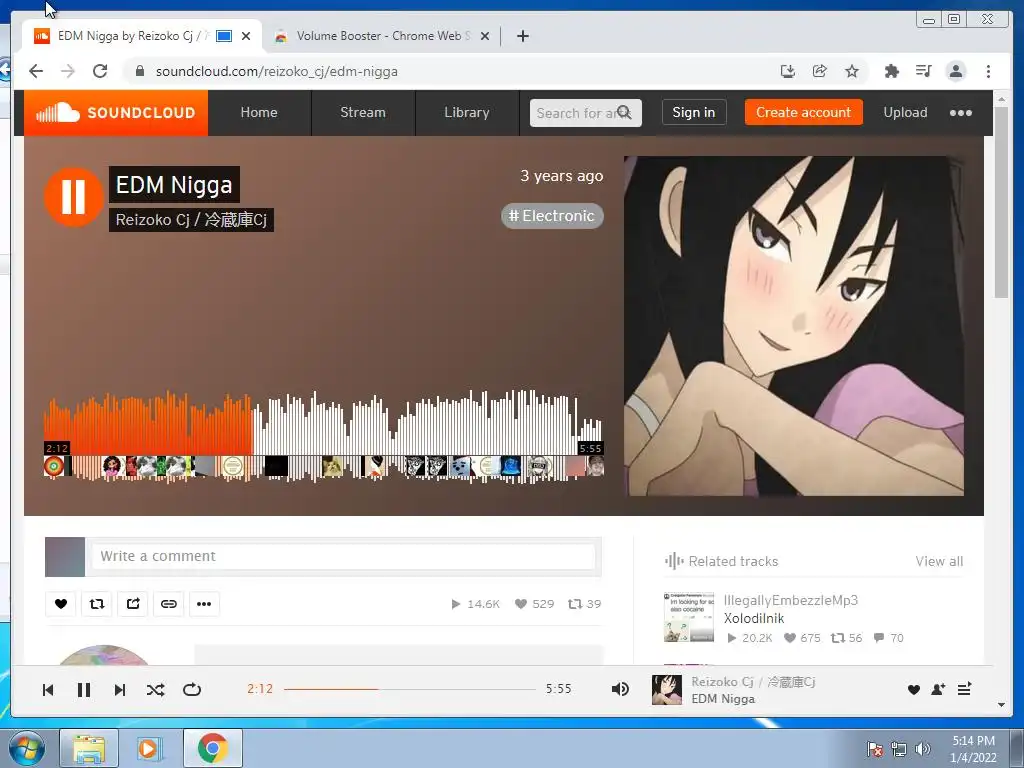
Task: Open the related track Xolodilnik
Action: [754, 618]
